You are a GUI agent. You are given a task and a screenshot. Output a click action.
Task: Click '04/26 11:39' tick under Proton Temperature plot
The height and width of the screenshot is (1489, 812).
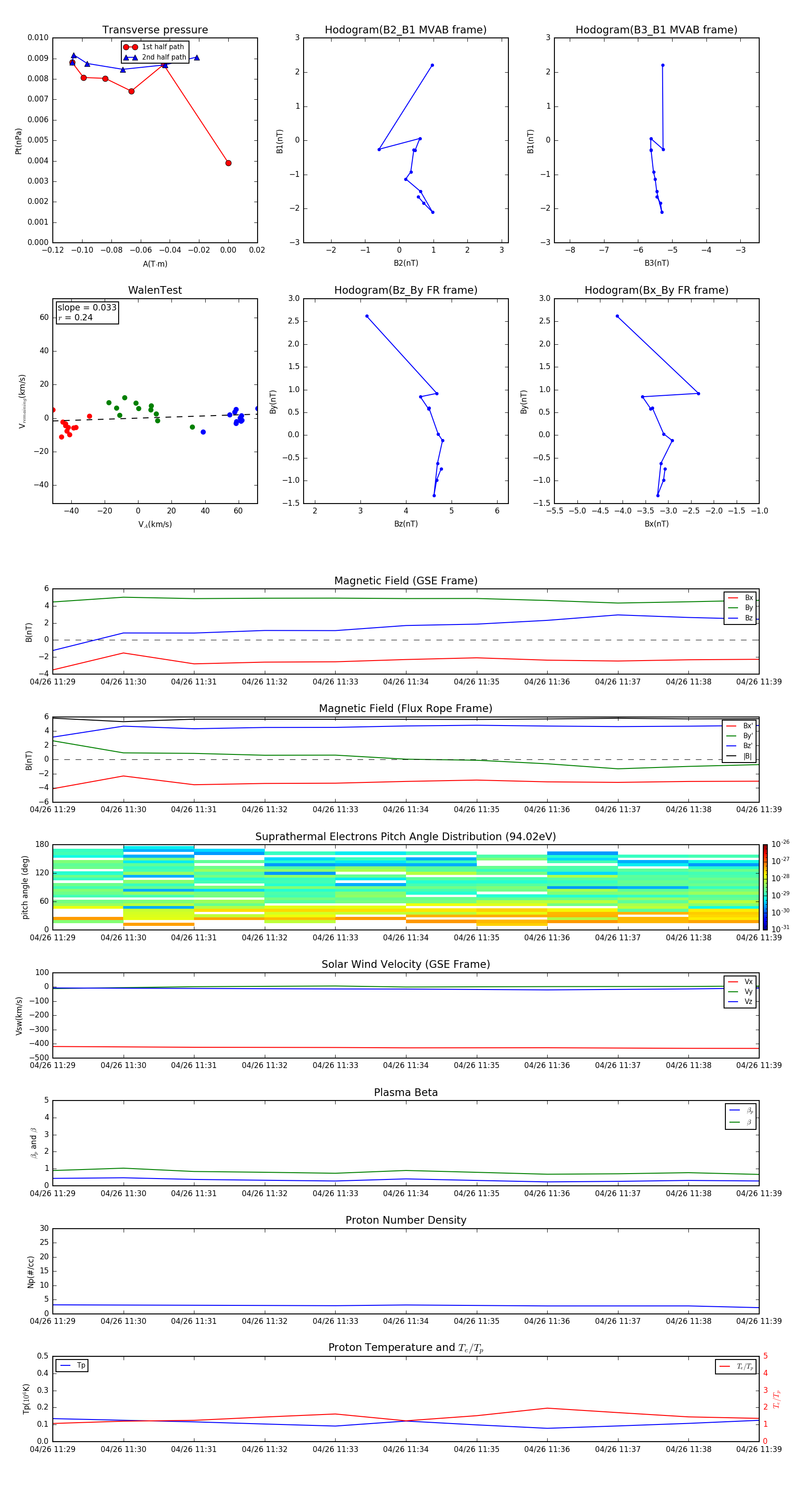759,1449
